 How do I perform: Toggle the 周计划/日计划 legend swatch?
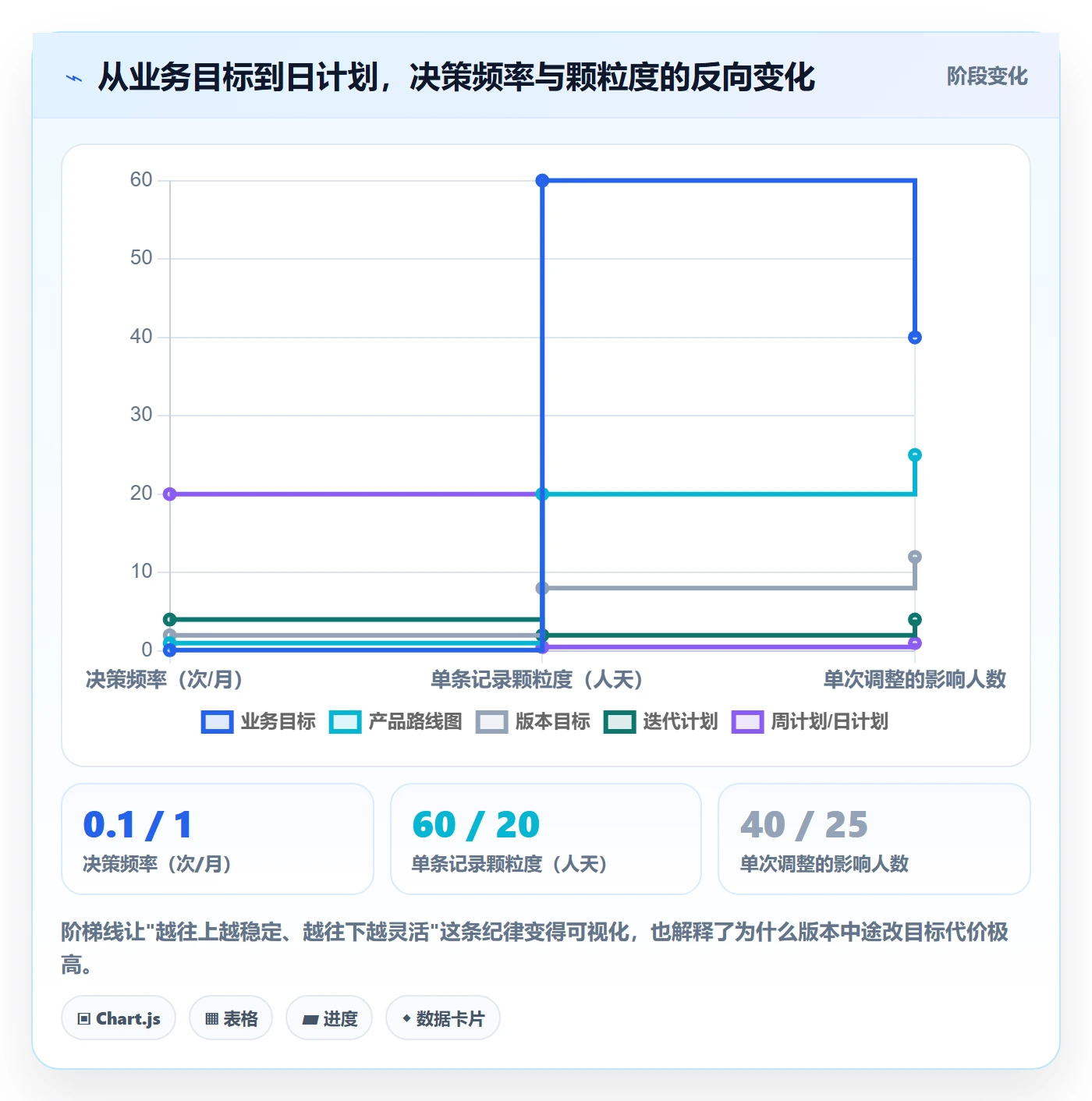(x=747, y=722)
